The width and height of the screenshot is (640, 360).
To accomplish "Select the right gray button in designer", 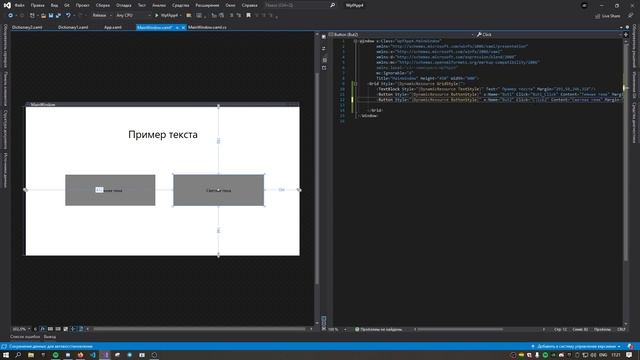I will point(219,190).
